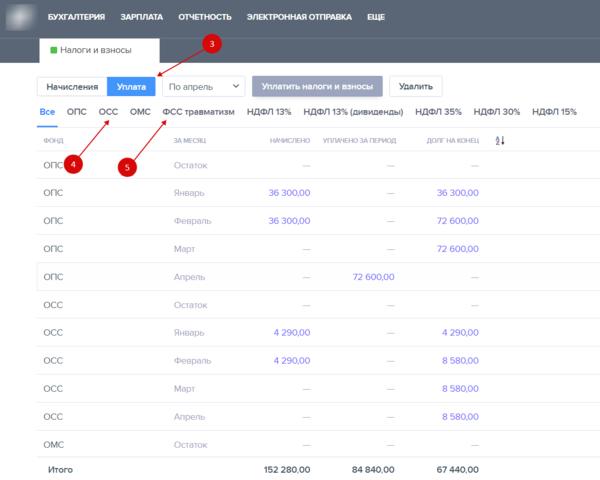The height and width of the screenshot is (480, 600).
Task: Click ОСС Февраль debt 8 580,00
Action: (456, 360)
